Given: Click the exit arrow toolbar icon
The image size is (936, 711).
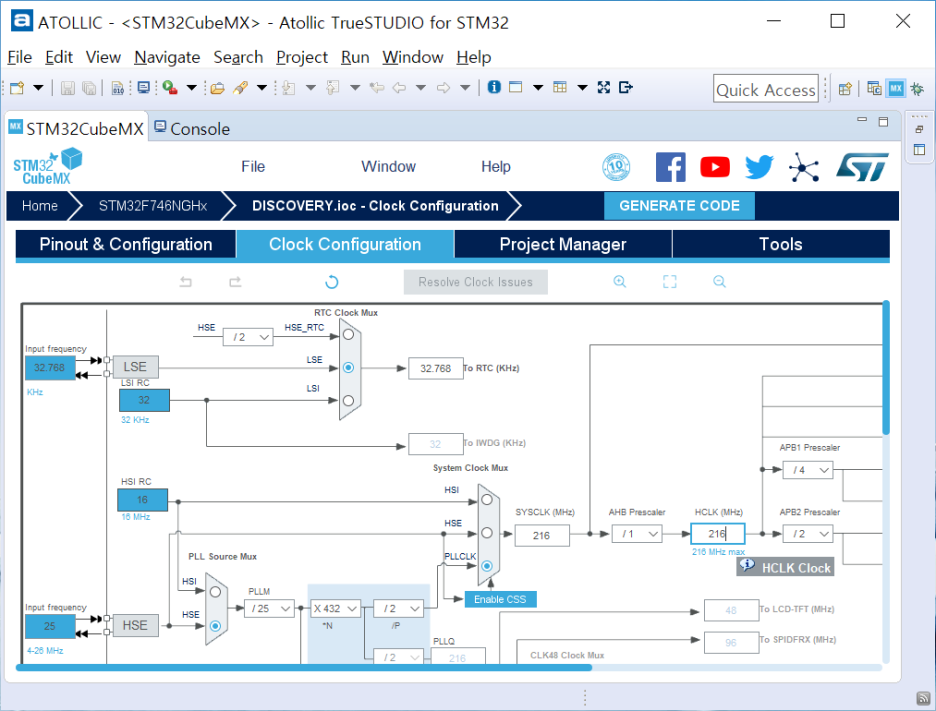Looking at the screenshot, I should [626, 87].
